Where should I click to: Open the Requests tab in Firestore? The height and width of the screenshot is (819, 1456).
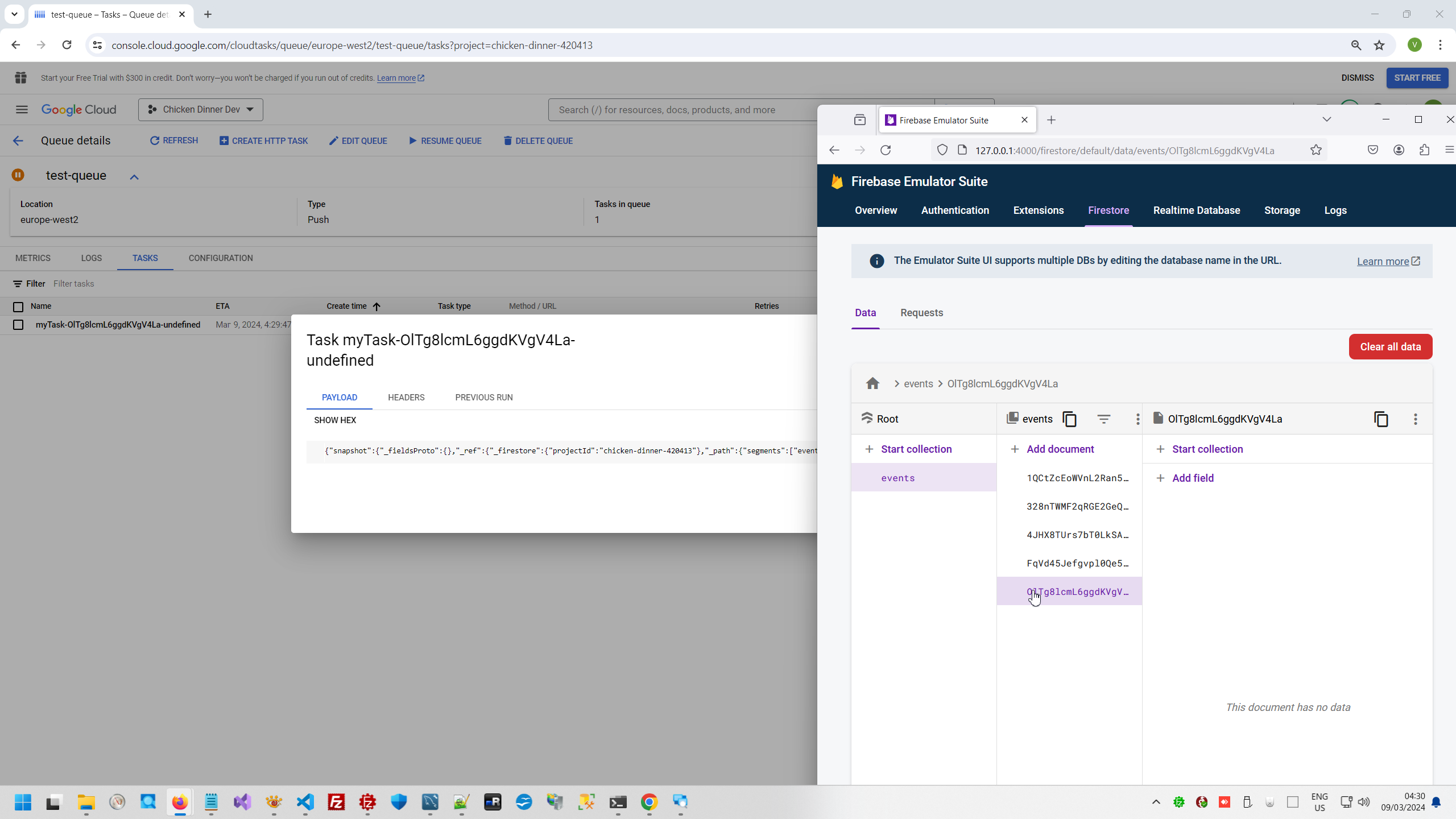coord(921,313)
